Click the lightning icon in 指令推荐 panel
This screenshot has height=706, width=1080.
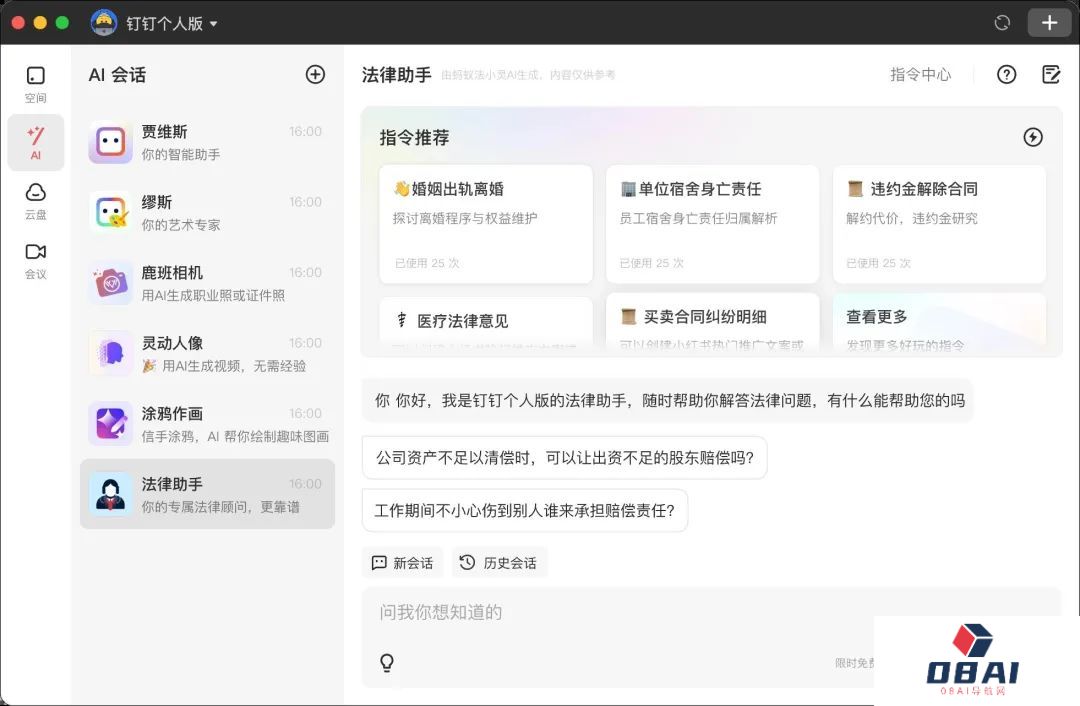[1032, 137]
